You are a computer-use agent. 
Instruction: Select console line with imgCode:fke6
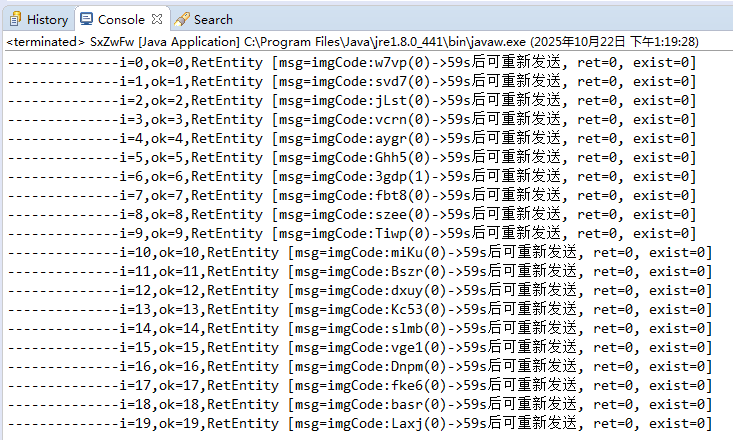(x=360, y=386)
